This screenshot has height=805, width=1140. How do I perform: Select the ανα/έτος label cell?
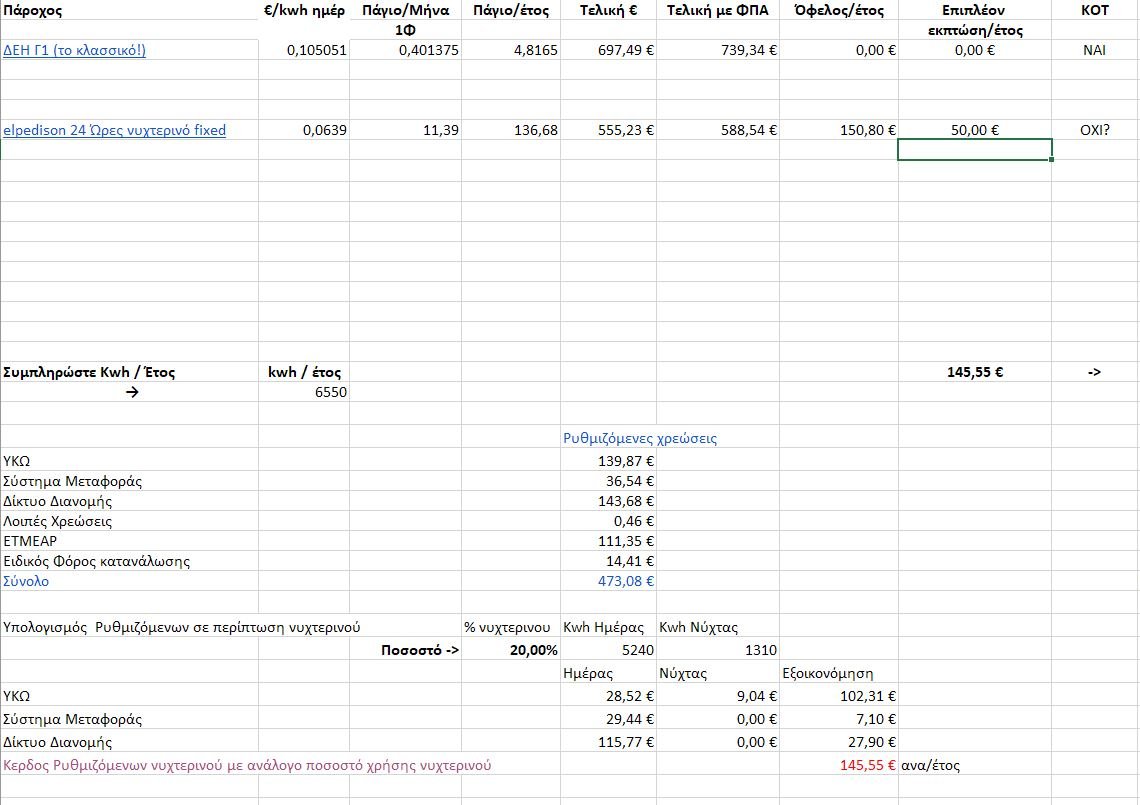point(931,765)
